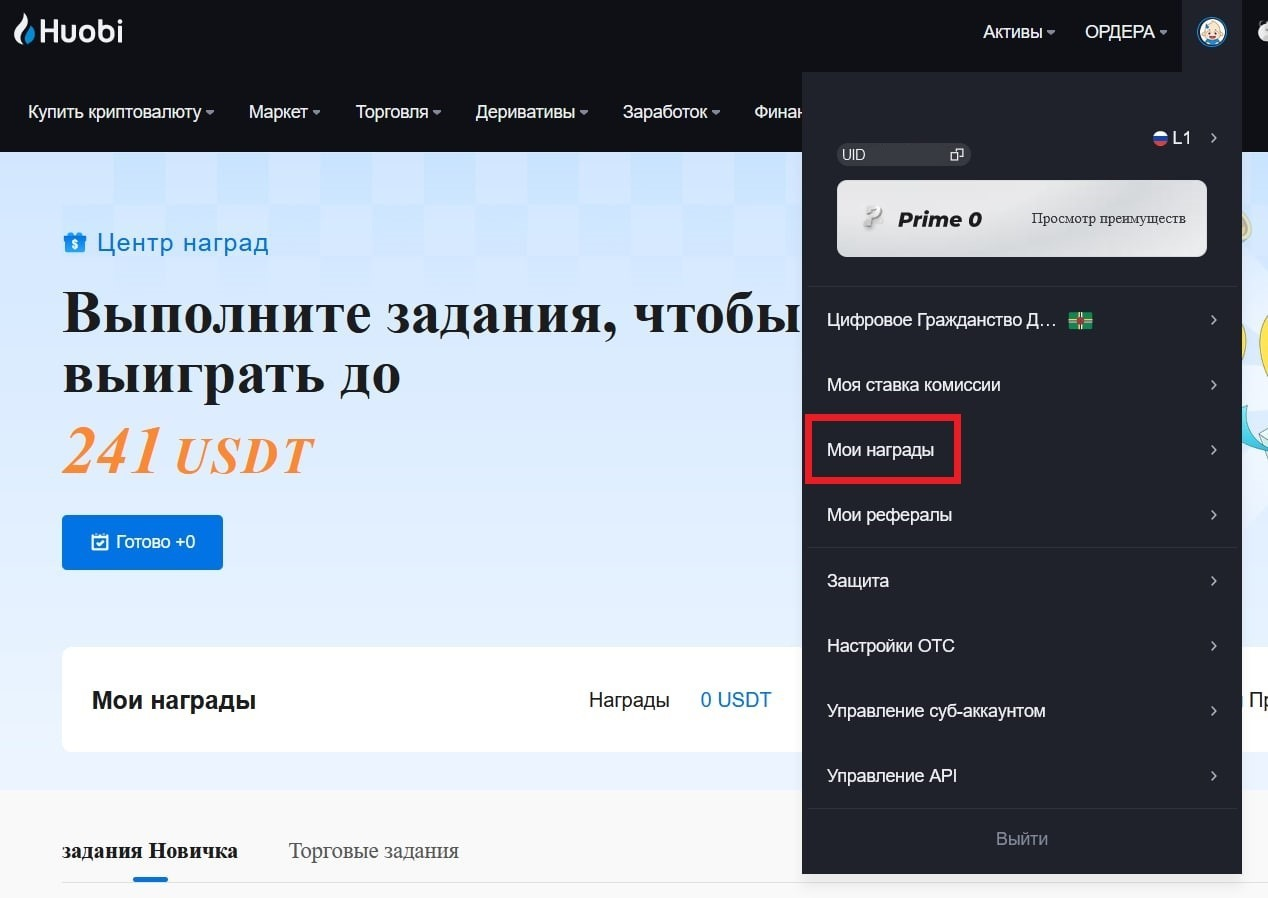Expand Купить криптовалюту menu

[x=121, y=112]
